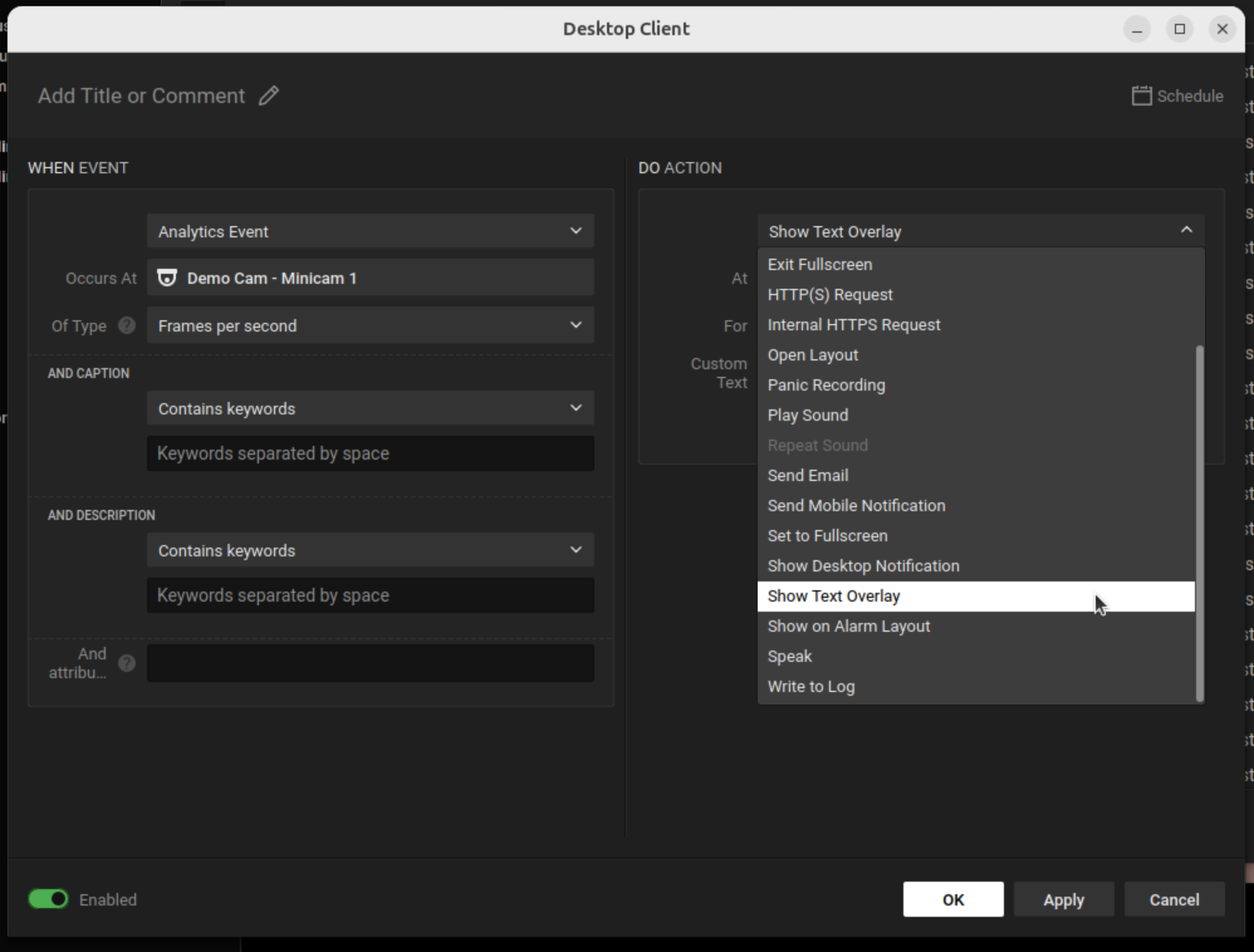Choose Play Sound action

[808, 415]
